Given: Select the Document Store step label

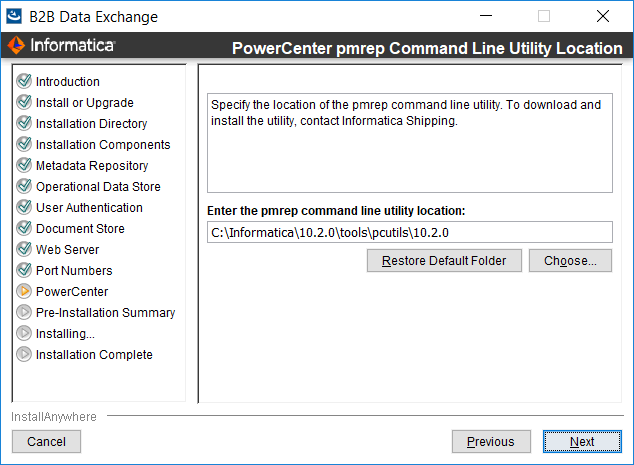Looking at the screenshot, I should click(80, 228).
